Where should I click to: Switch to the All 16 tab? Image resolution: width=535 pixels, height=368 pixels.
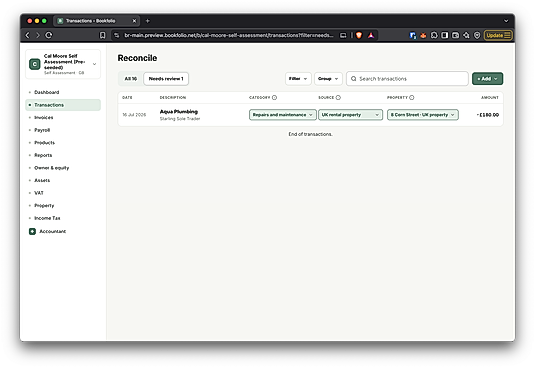coord(131,79)
